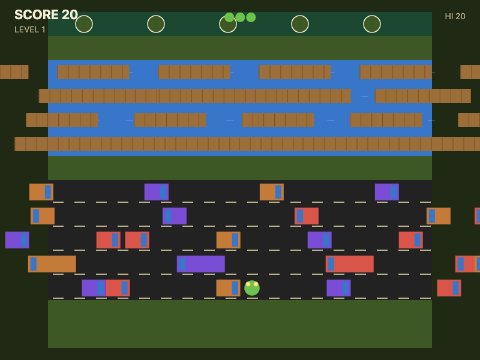The height and width of the screenshot is (360, 480).
Task: Click the HI 20 high score text
Action: point(455,16)
